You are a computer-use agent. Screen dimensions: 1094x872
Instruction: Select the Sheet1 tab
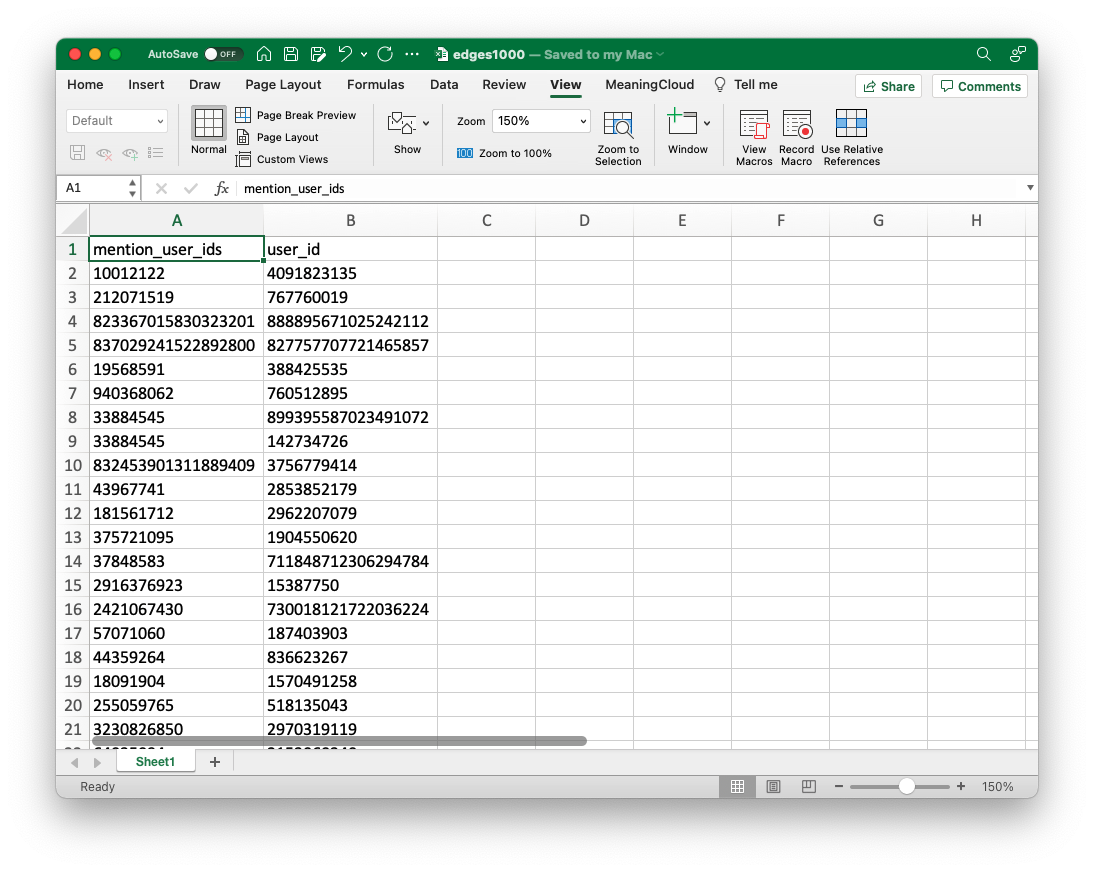point(155,761)
